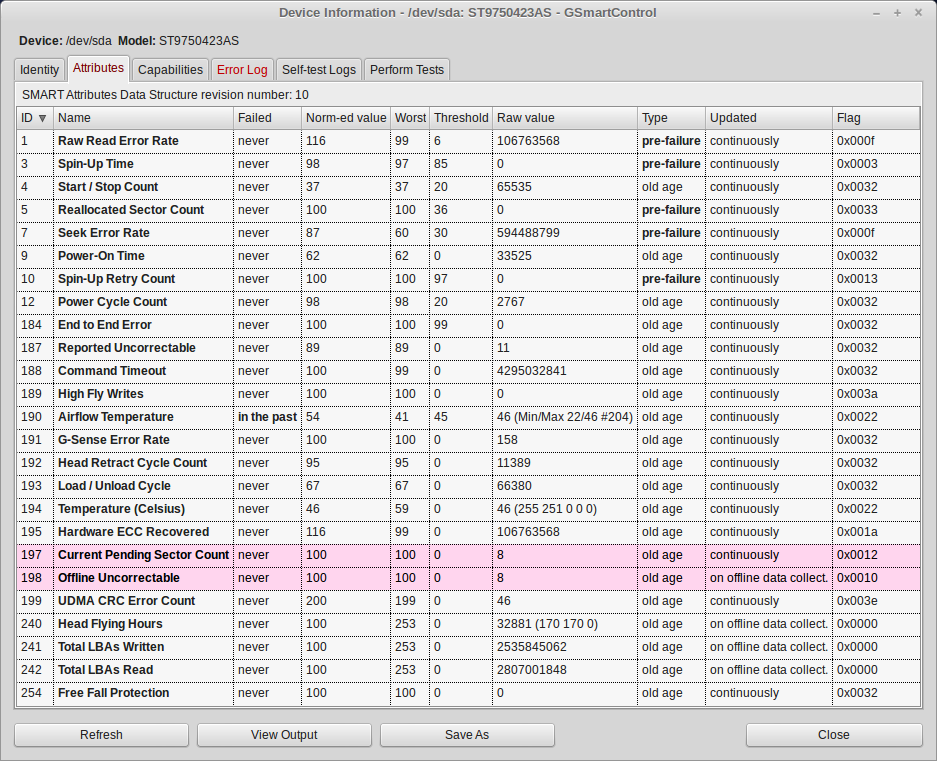937x761 pixels.
Task: Sort by the ID column header
Action: (34, 118)
